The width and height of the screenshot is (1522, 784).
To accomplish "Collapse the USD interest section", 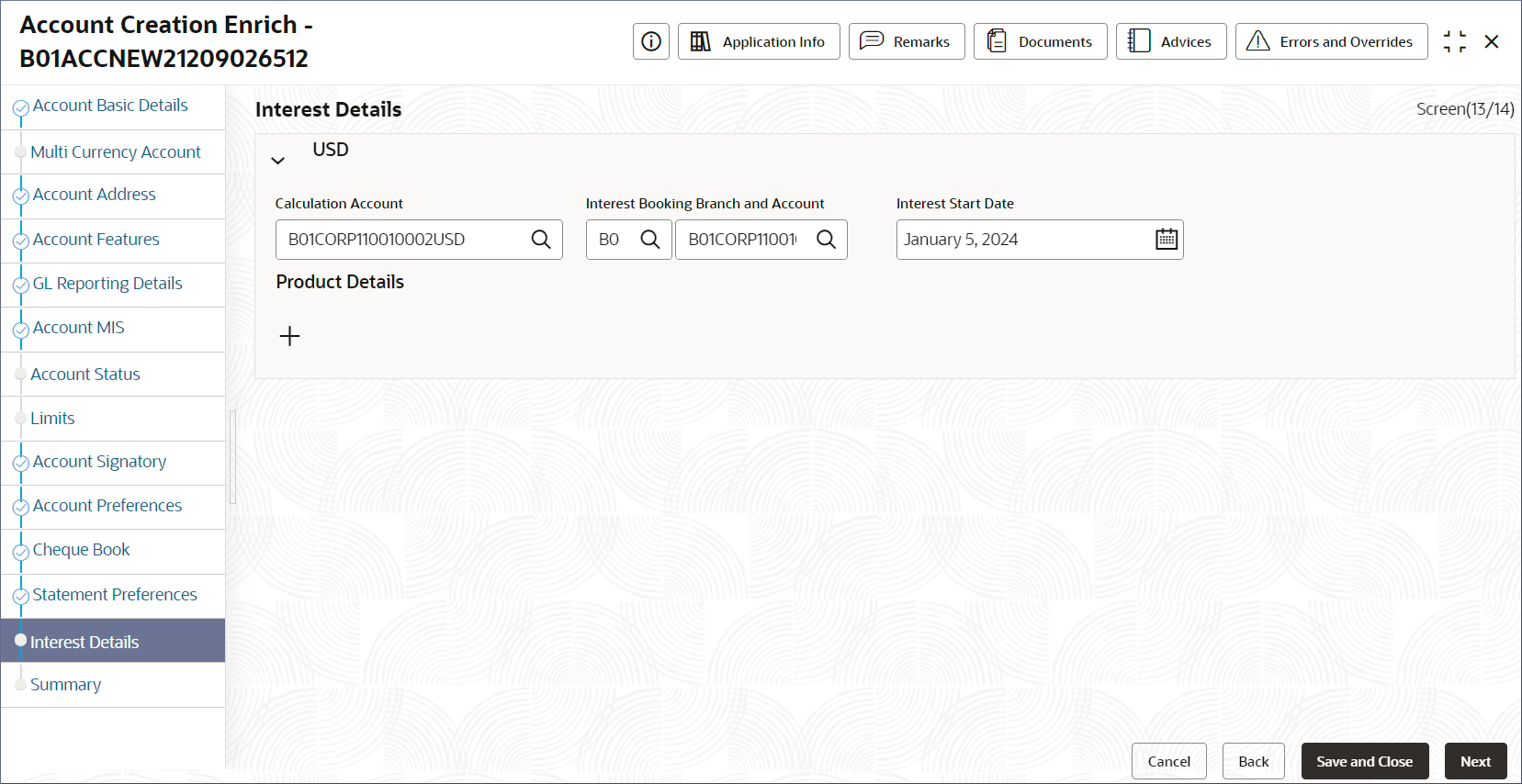I will click(x=278, y=161).
